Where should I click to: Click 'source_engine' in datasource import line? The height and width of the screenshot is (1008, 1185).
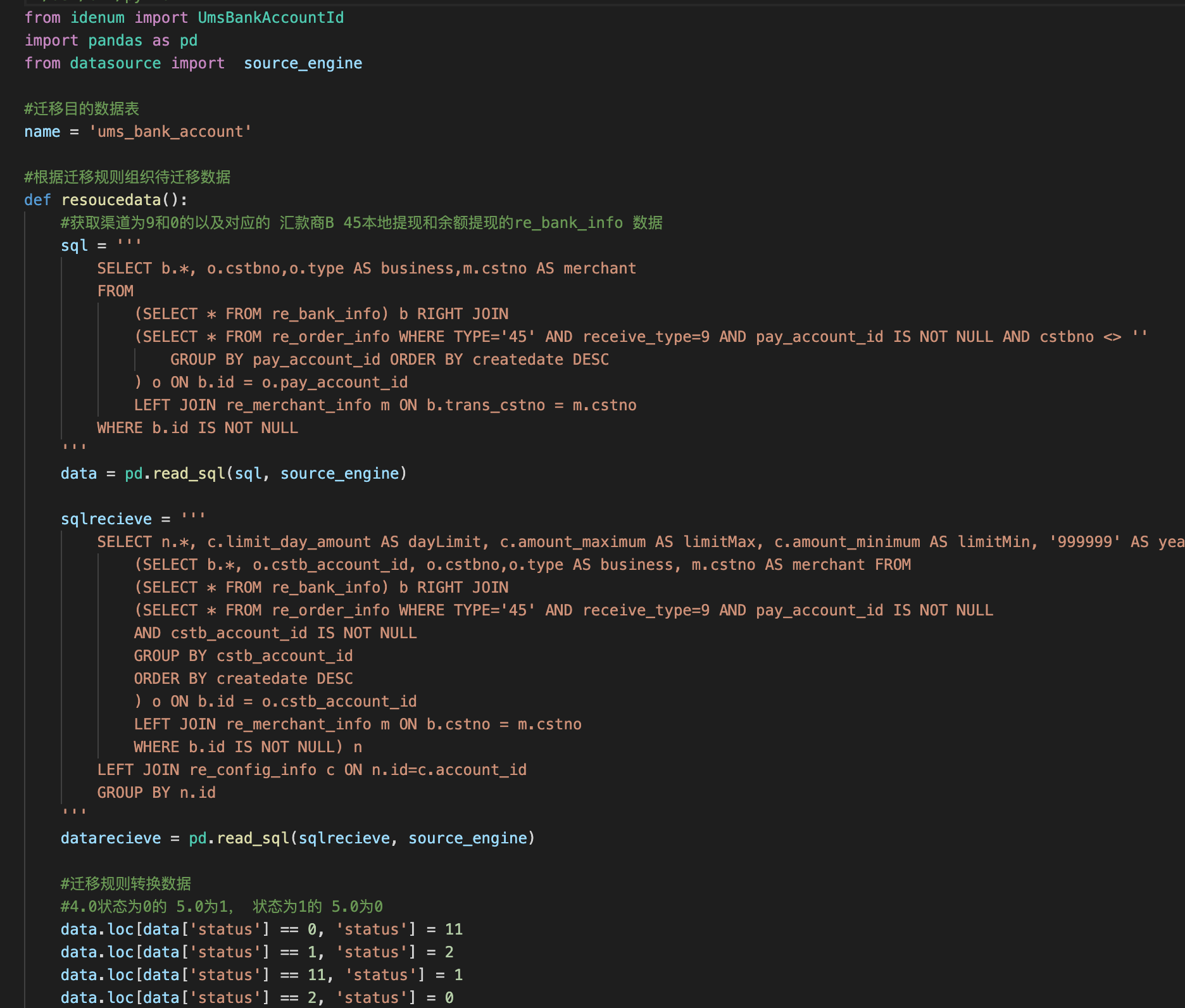pyautogui.click(x=303, y=63)
